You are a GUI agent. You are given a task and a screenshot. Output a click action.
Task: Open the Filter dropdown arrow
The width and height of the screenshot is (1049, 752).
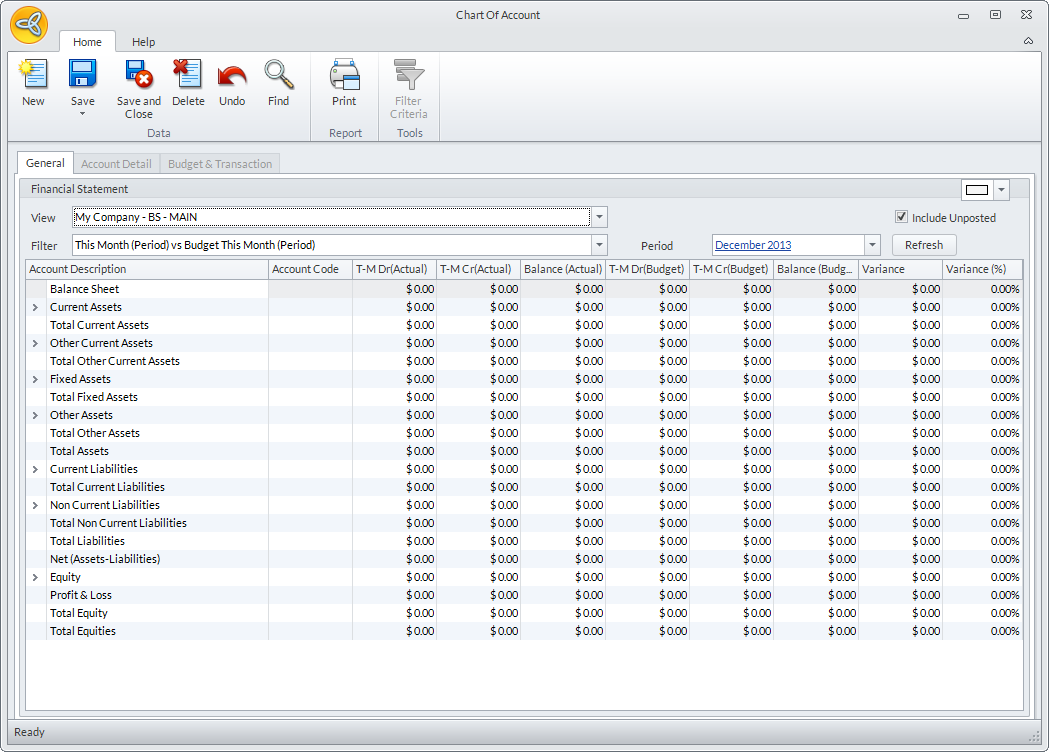click(x=599, y=245)
